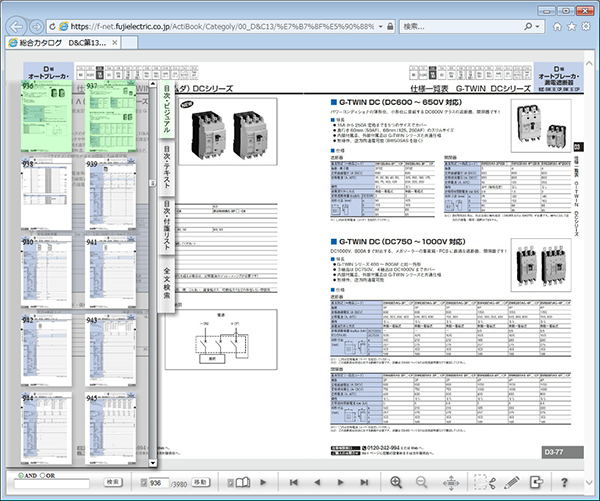Go back using the browser back arrow
This screenshot has height=501, width=600.
coord(16,26)
